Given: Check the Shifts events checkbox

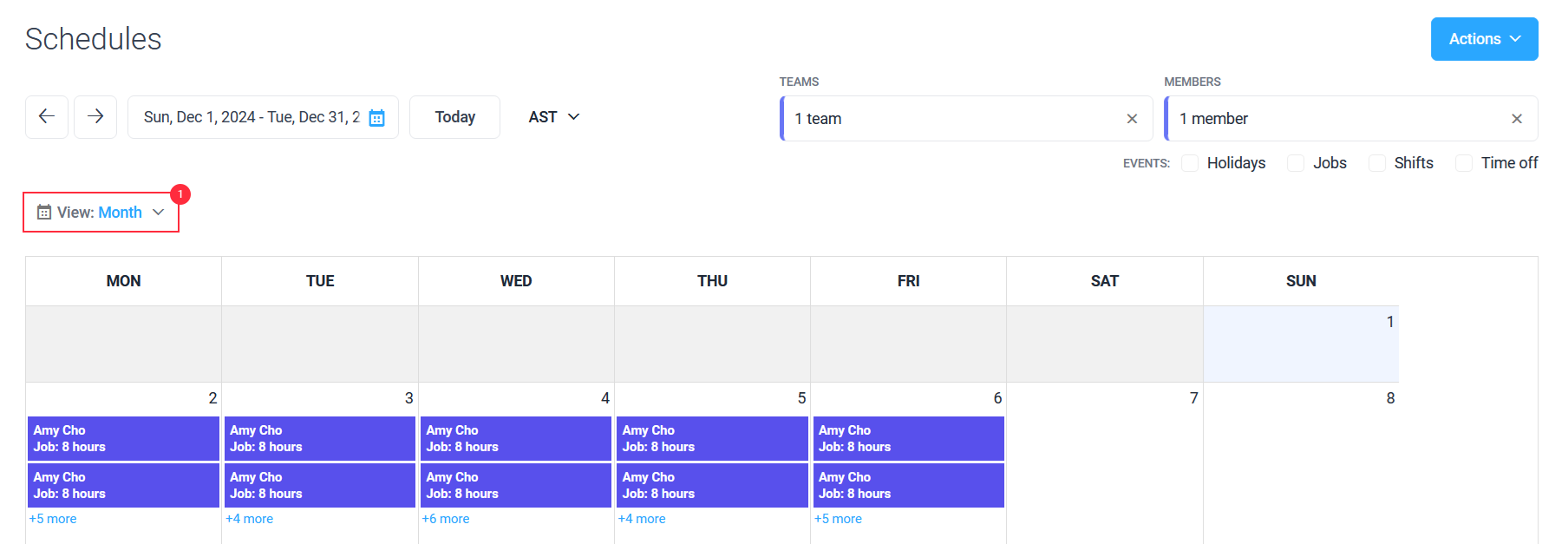Looking at the screenshot, I should pos(1377,163).
